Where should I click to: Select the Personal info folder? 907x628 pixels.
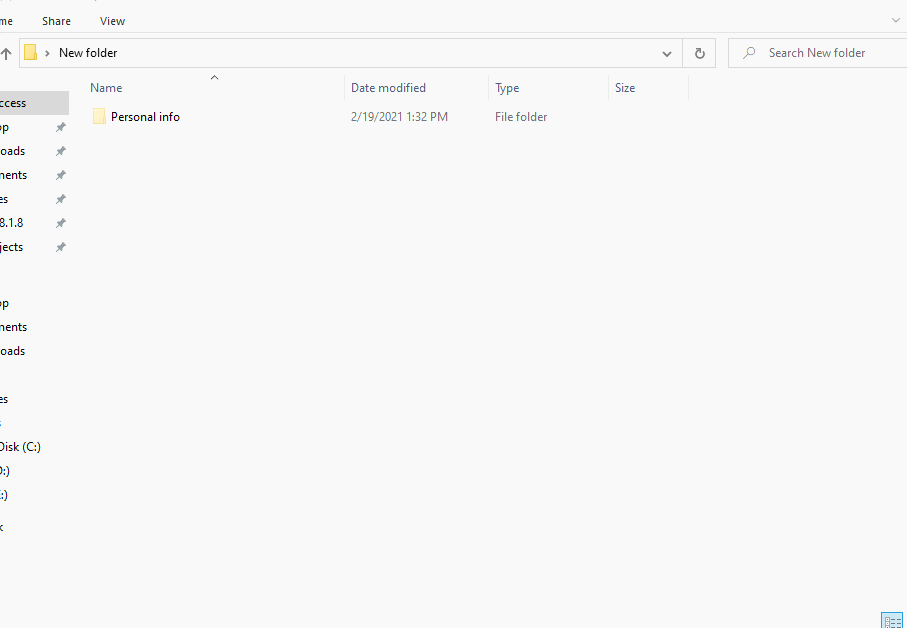pos(145,116)
